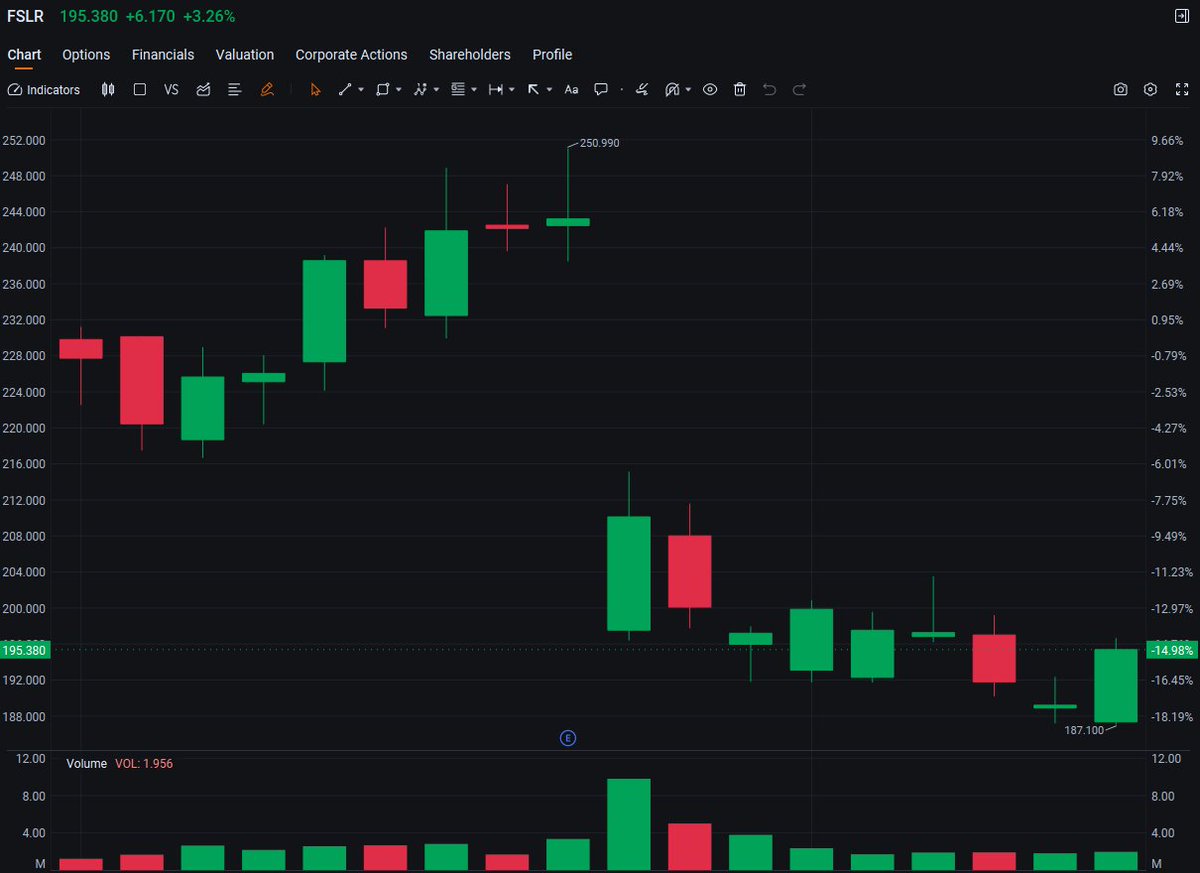Click the square layout icon
Viewport: 1200px width, 873px height.
tap(140, 89)
